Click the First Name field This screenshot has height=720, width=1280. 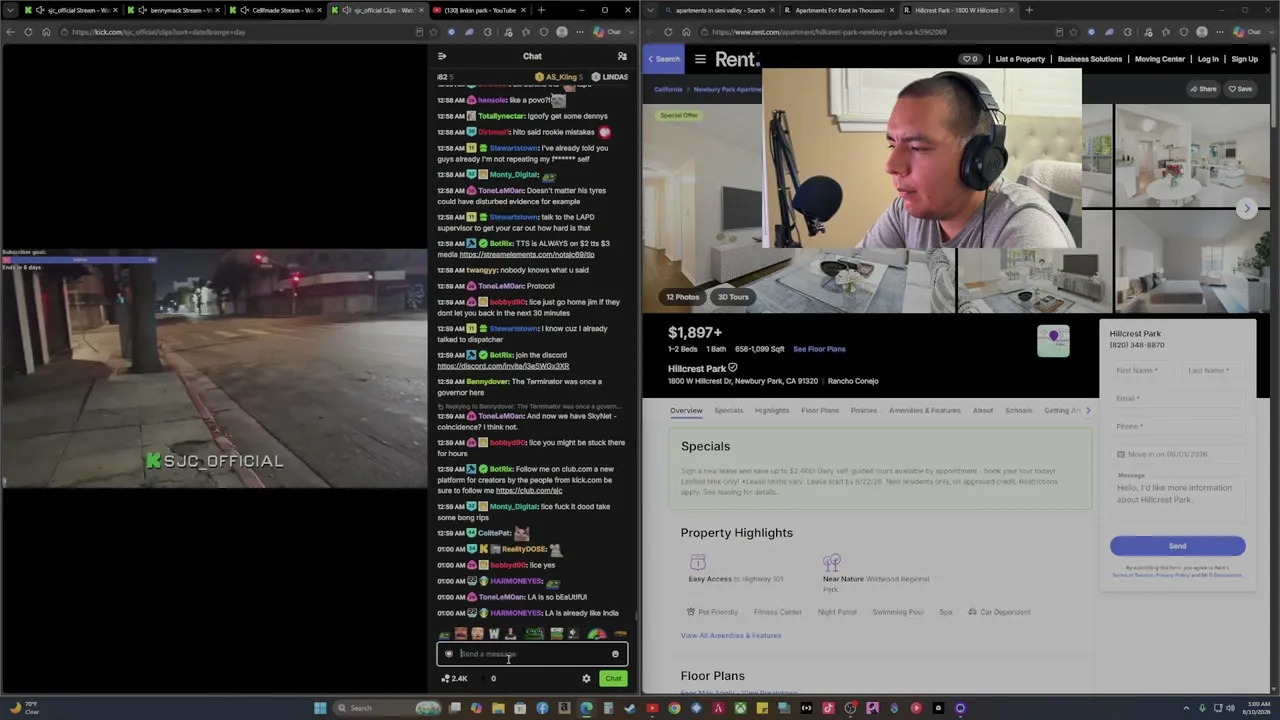[1141, 371]
